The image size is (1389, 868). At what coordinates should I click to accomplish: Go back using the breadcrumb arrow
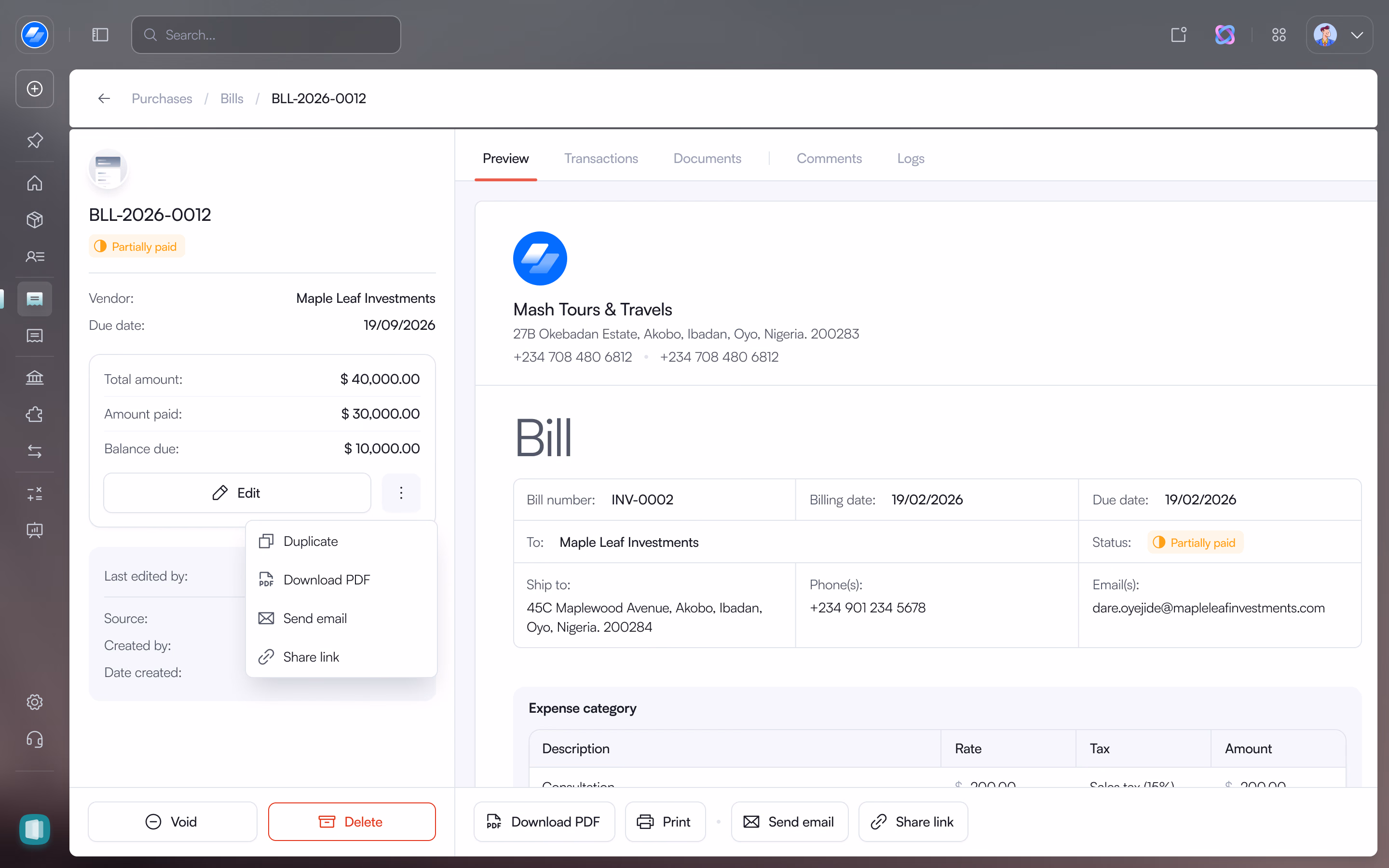[x=104, y=99]
